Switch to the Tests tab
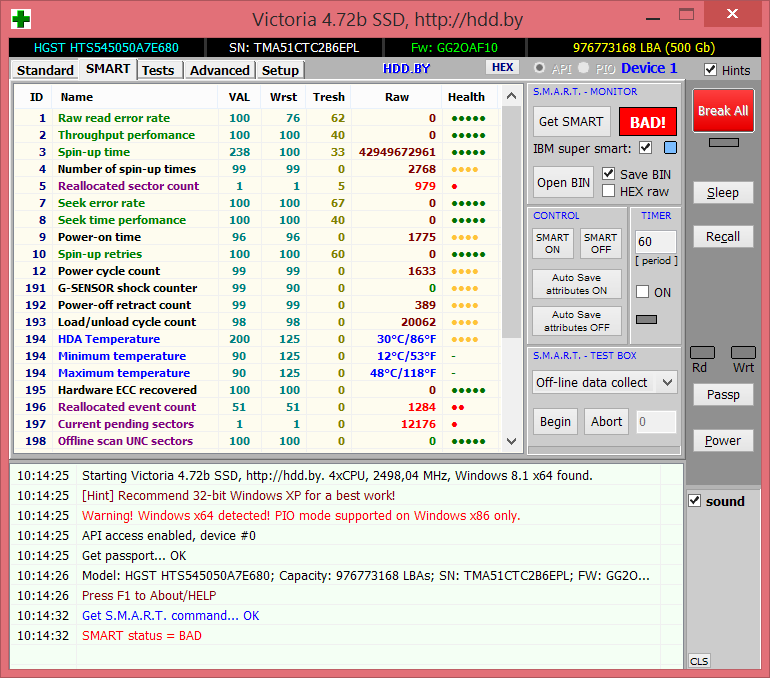The width and height of the screenshot is (770, 678). [x=158, y=70]
